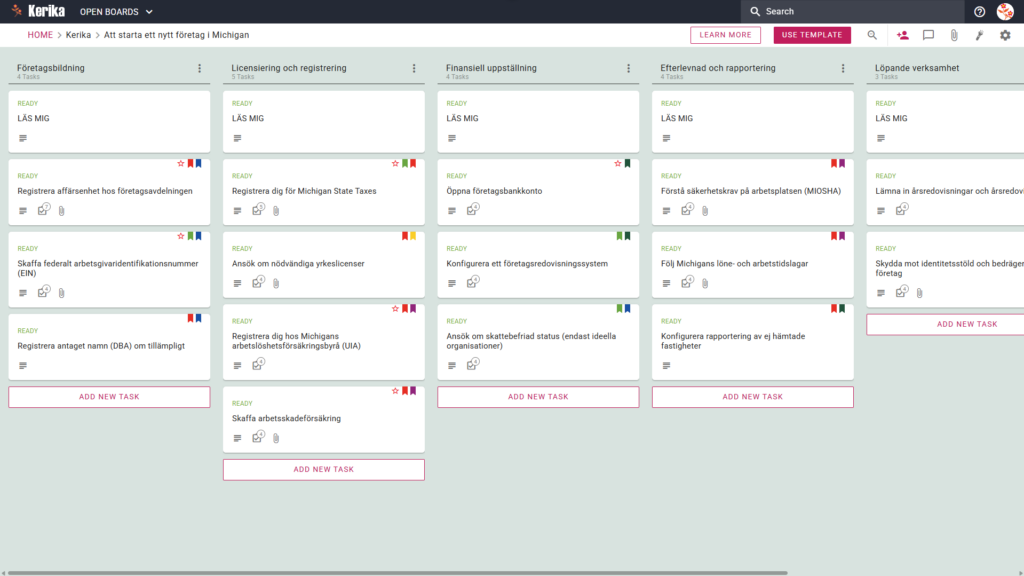Click the LEARN MORE button

(x=725, y=35)
